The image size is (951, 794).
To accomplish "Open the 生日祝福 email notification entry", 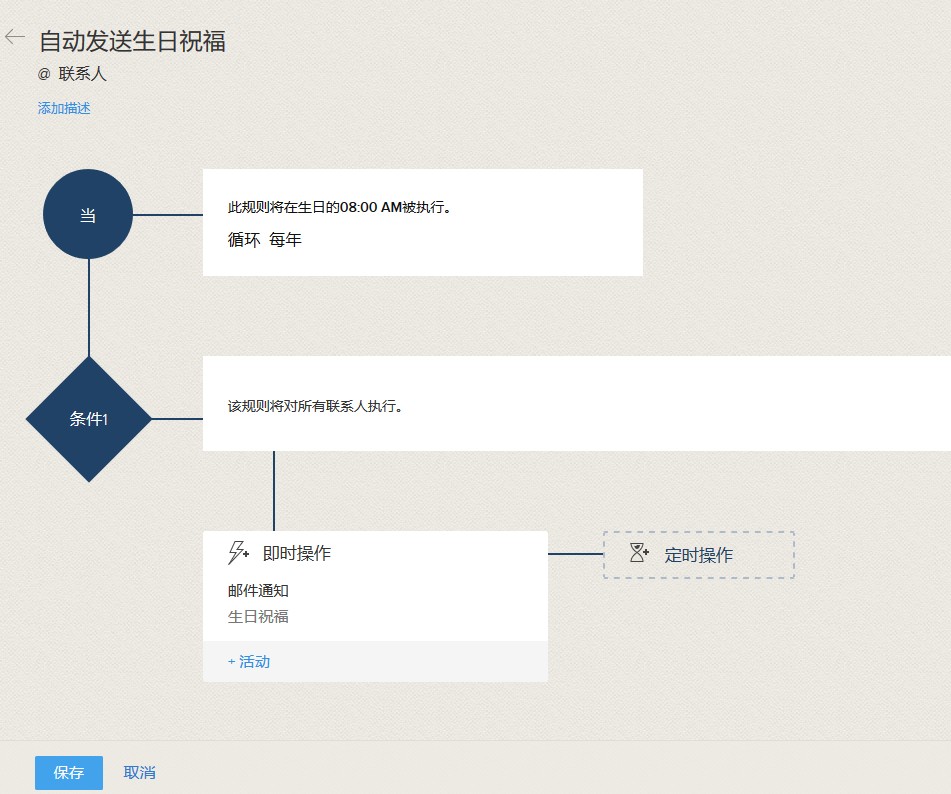I will (x=258, y=616).
